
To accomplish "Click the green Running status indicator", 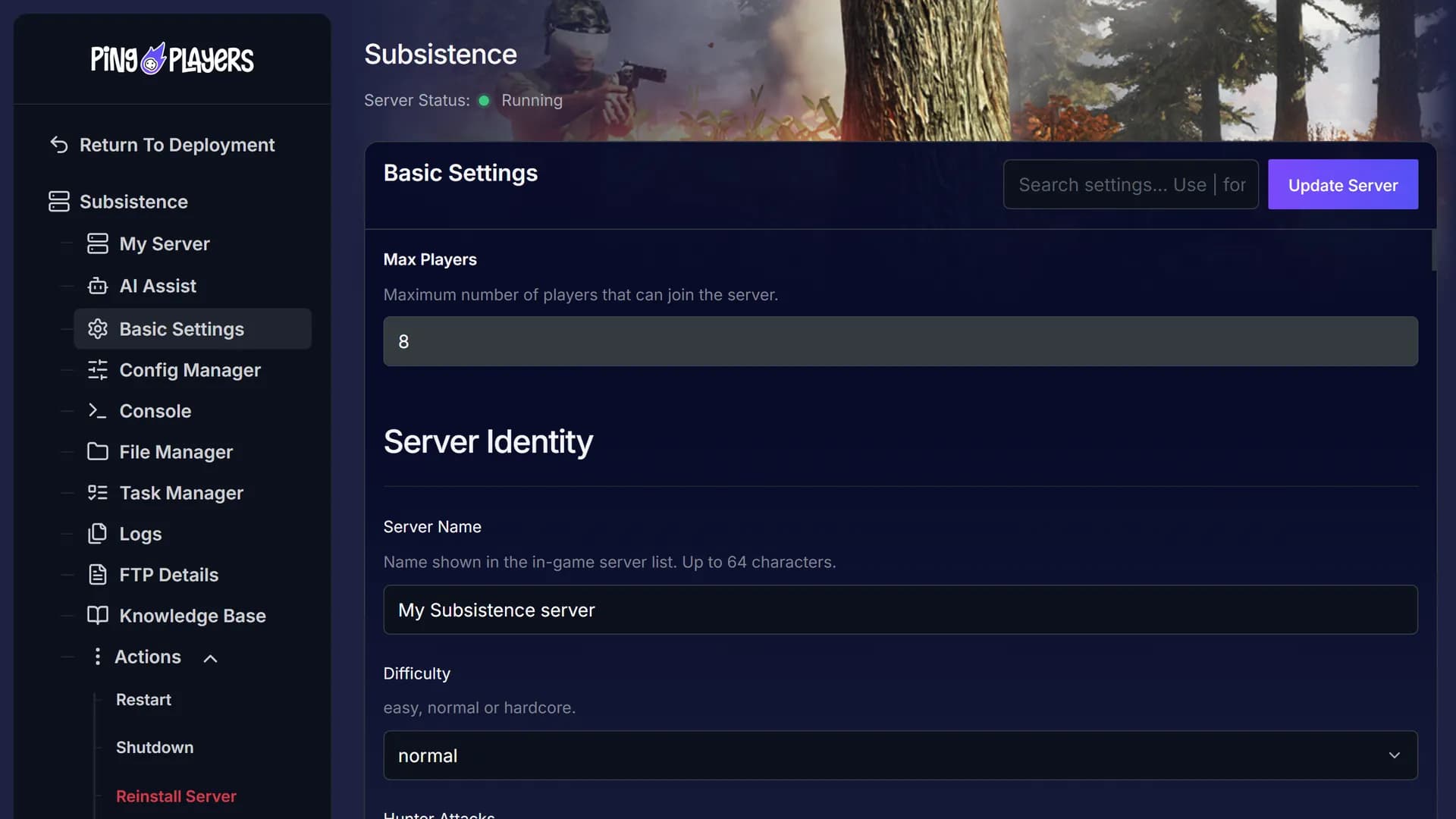I will coord(484,100).
